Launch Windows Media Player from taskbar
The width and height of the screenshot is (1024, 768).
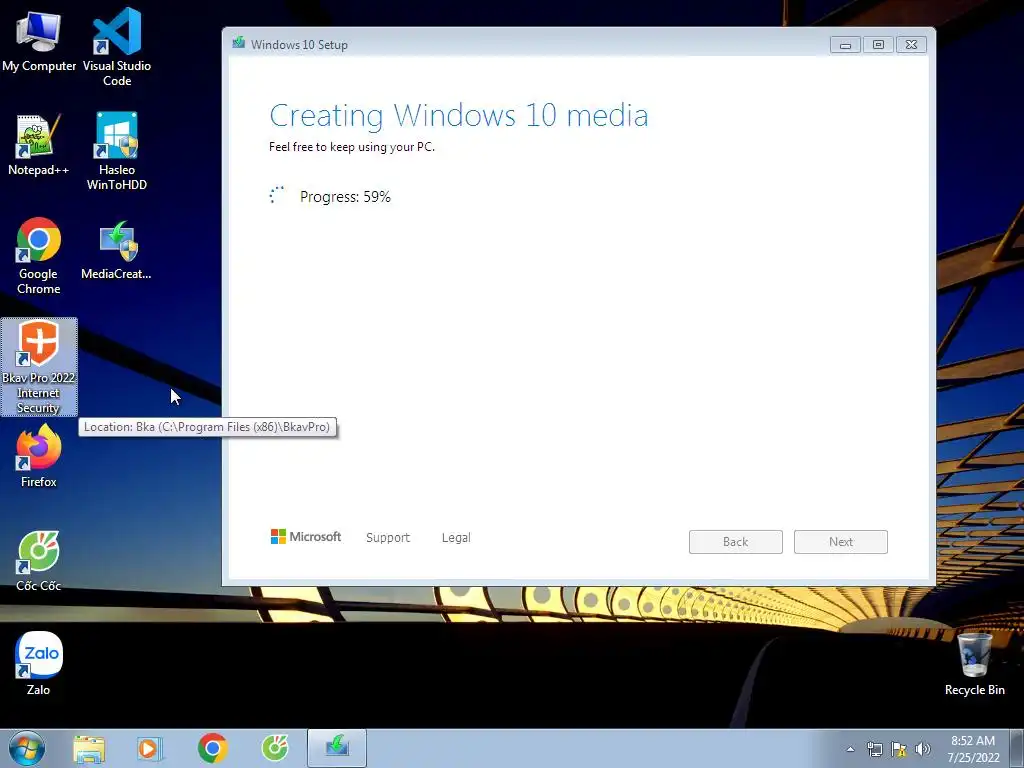coord(150,748)
